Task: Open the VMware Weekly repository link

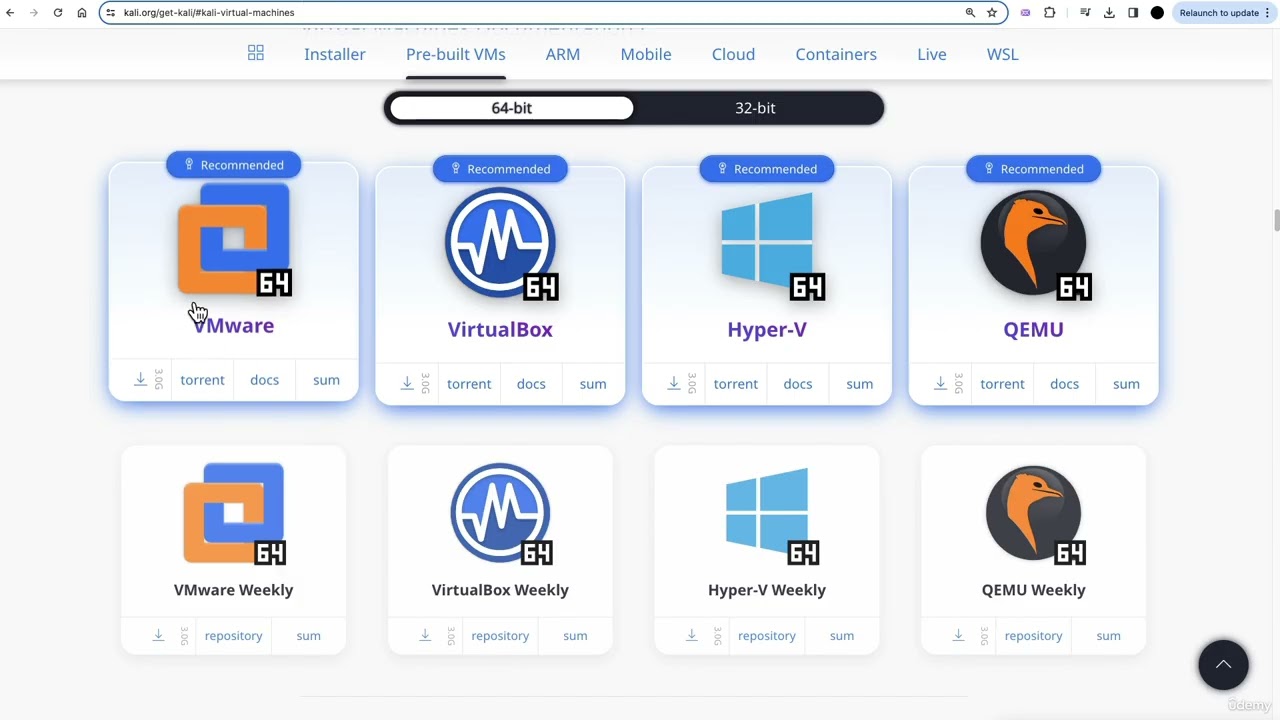Action: tap(233, 636)
